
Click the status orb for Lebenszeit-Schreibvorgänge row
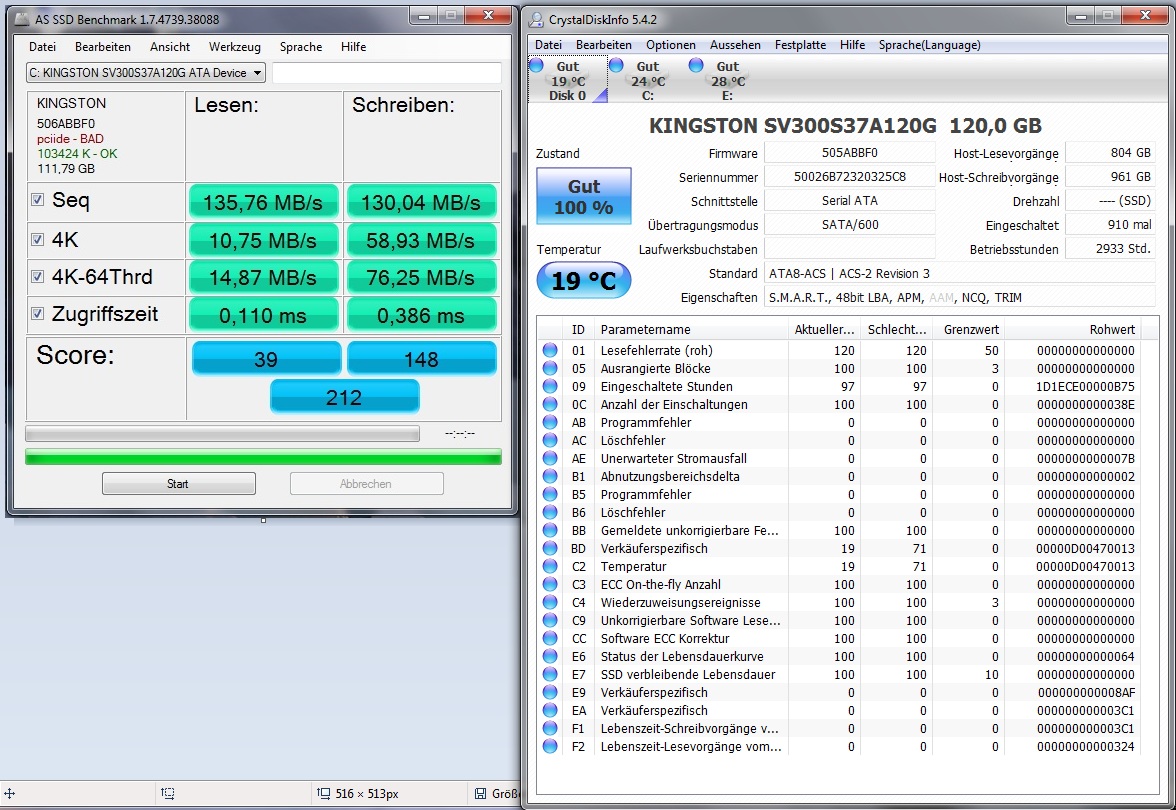pyautogui.click(x=550, y=728)
